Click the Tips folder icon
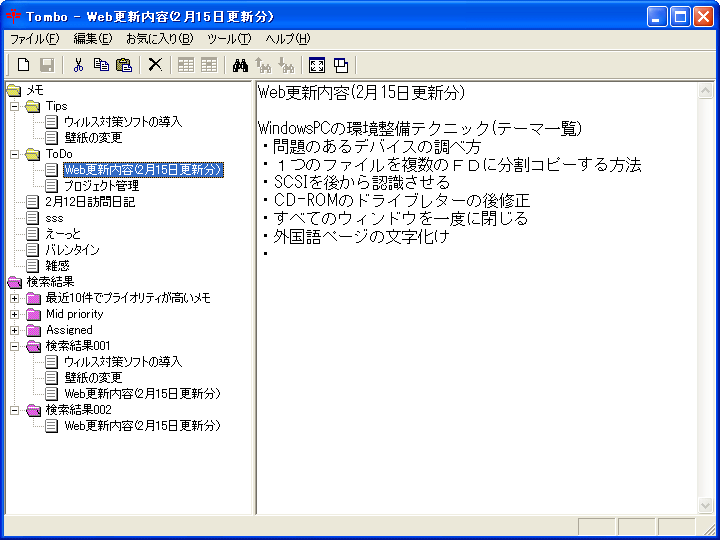Viewport: 720px width, 540px height. [33, 107]
